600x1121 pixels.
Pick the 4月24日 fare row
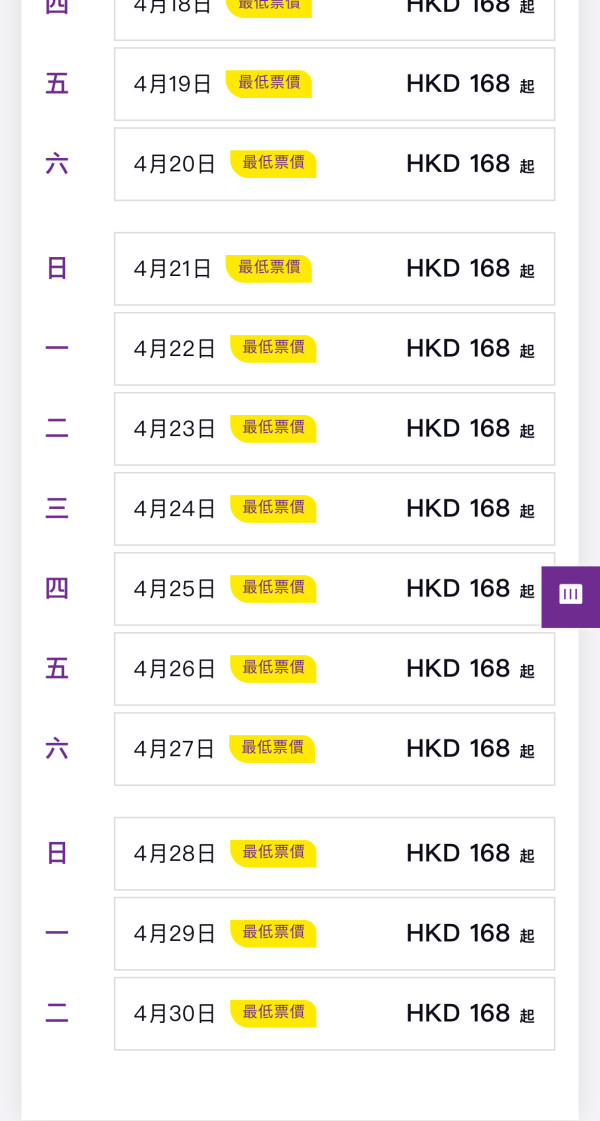pyautogui.click(x=334, y=508)
